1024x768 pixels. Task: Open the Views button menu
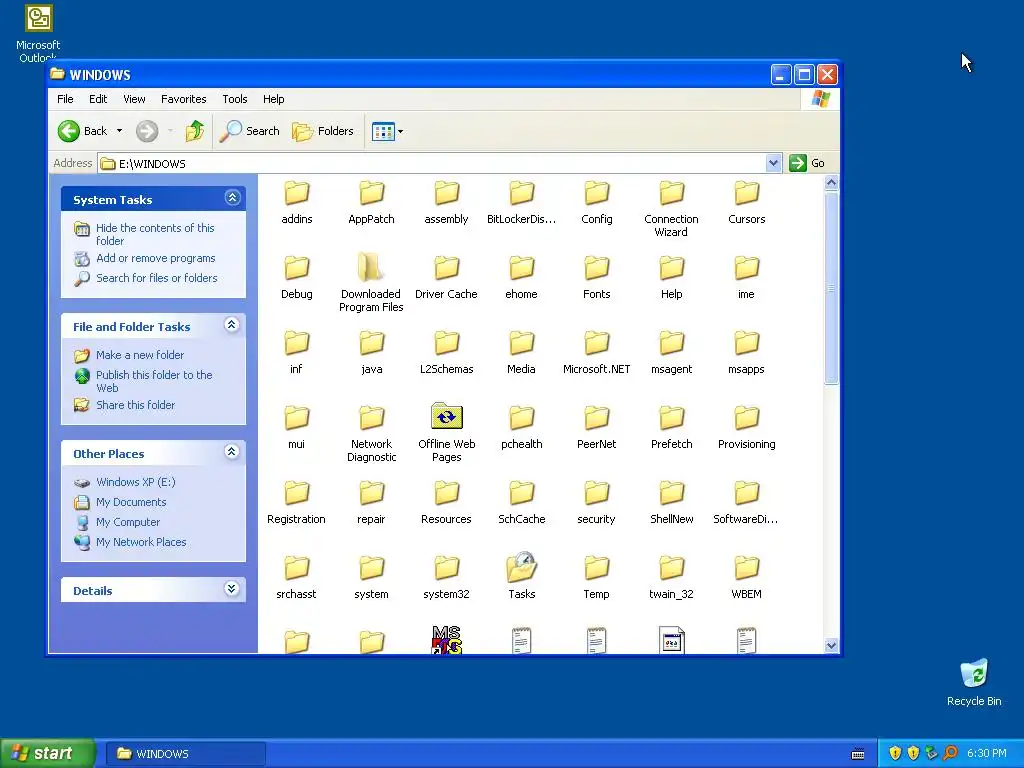point(387,131)
